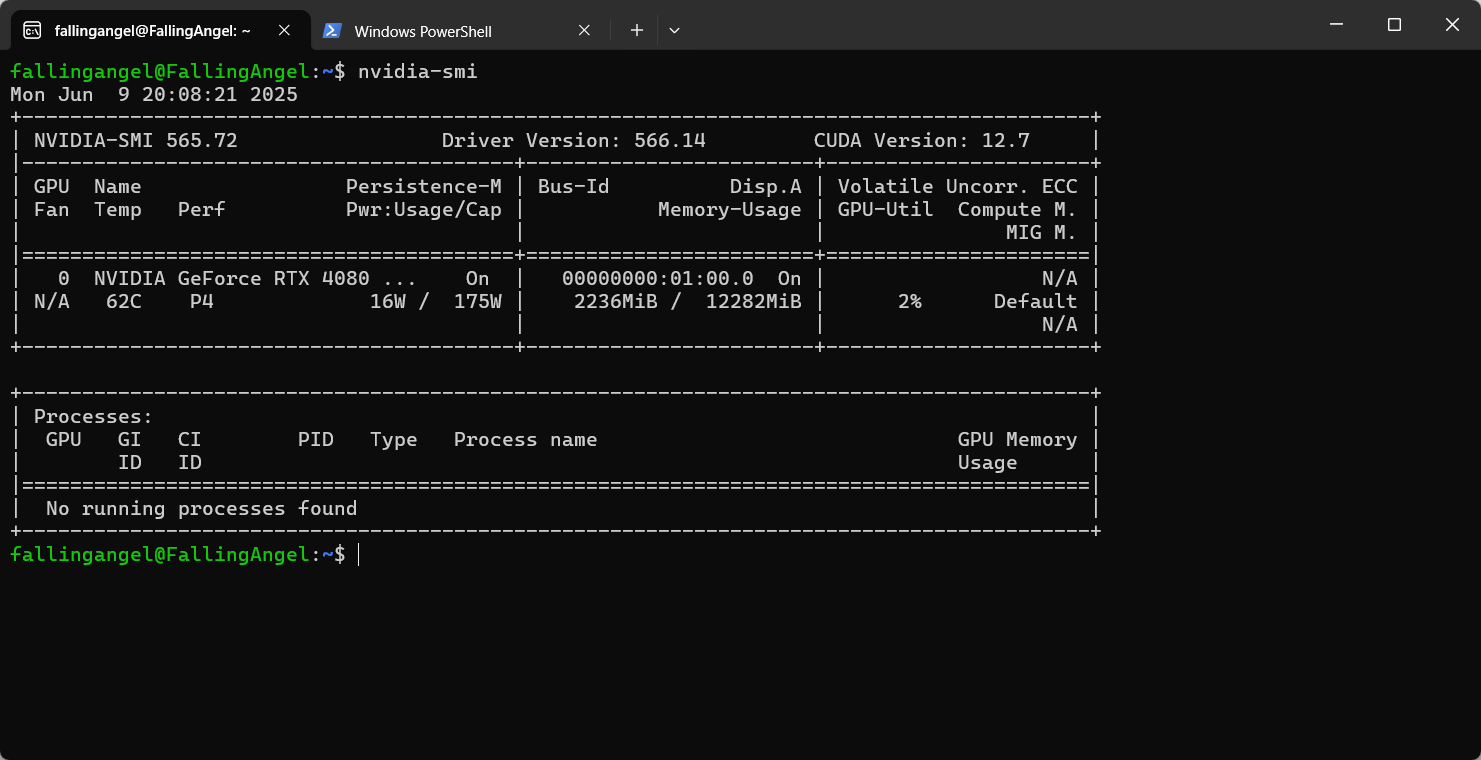The height and width of the screenshot is (760, 1481).
Task: Minimize the terminal window
Action: click(1335, 24)
